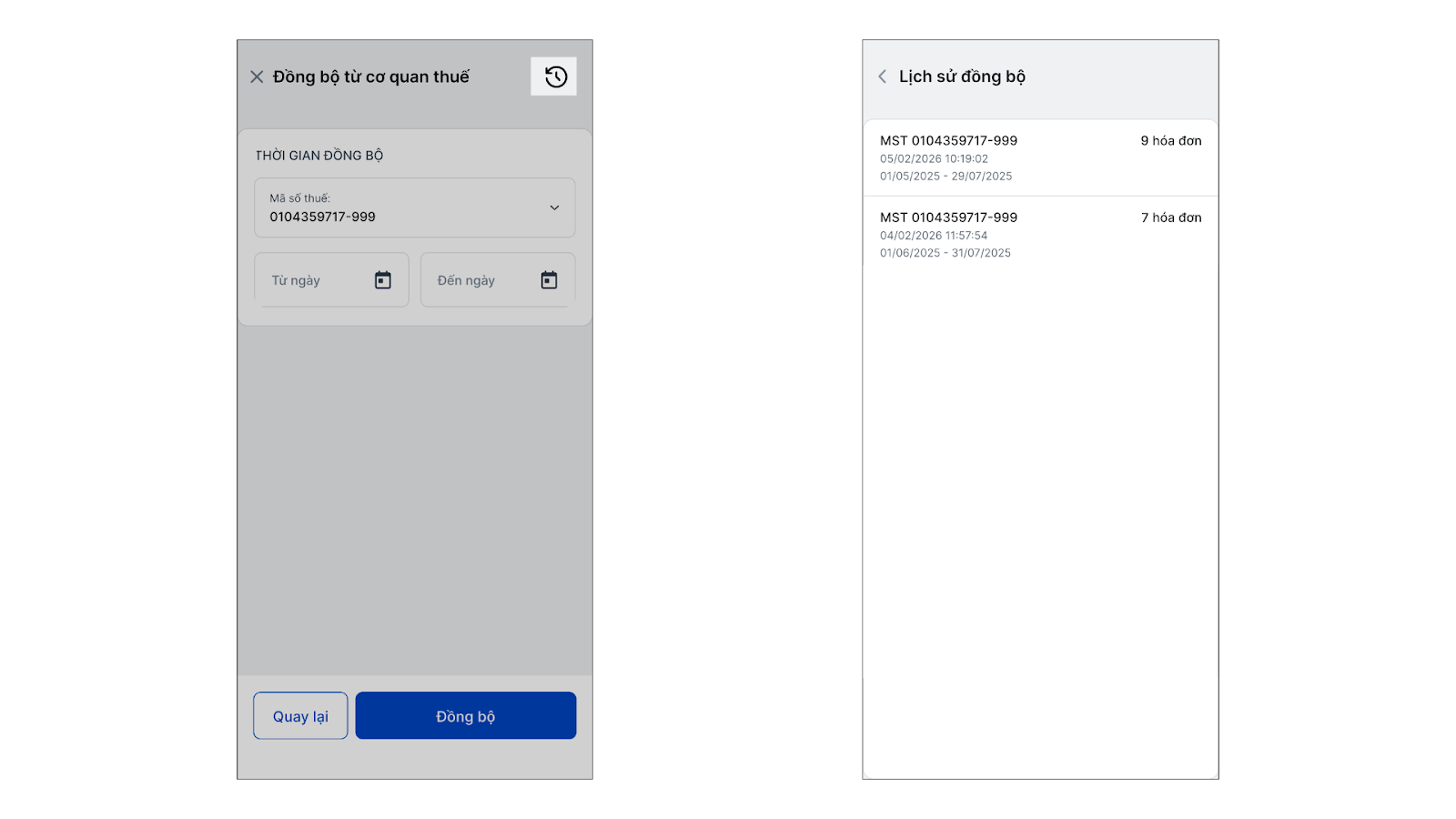1456x819 pixels.
Task: Expand the Mã số thuế dropdown chevron
Action: point(554,208)
